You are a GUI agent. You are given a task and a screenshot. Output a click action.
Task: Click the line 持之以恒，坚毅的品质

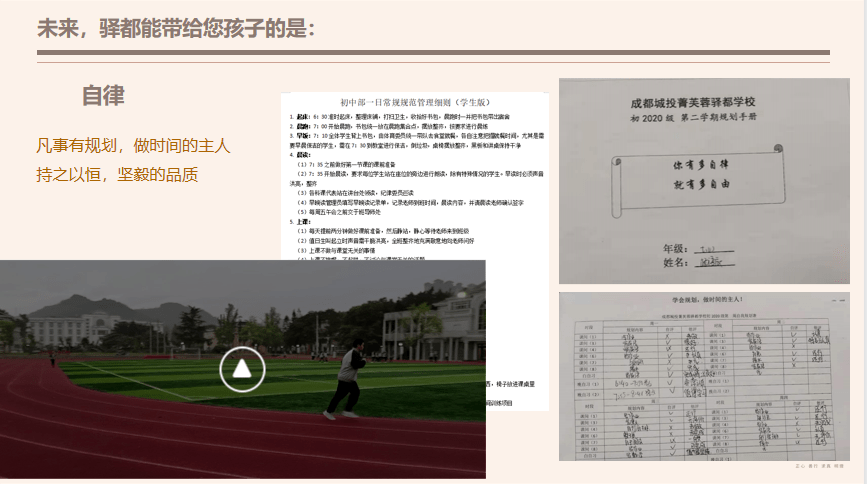[x=117, y=175]
